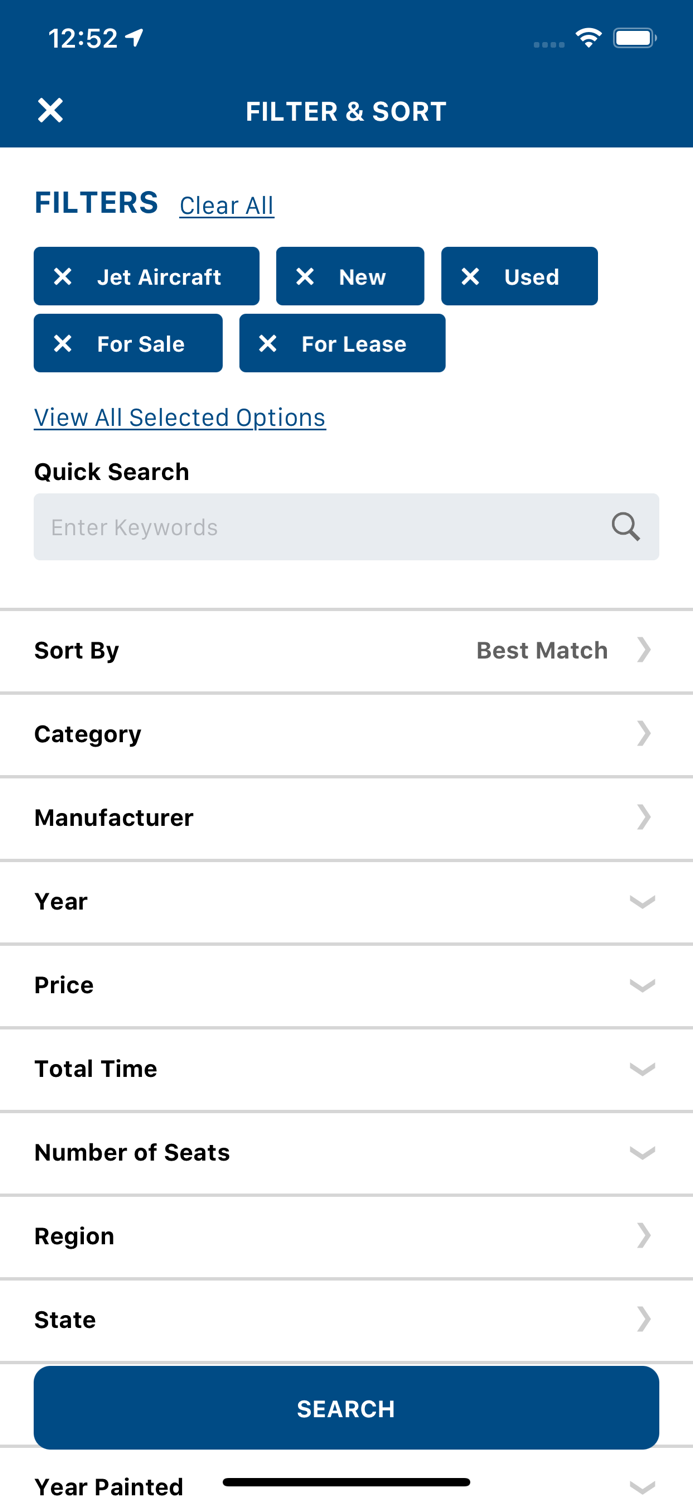693x1500 pixels.
Task: Remove the Jet Aircraft filter chip
Action: click(x=63, y=277)
